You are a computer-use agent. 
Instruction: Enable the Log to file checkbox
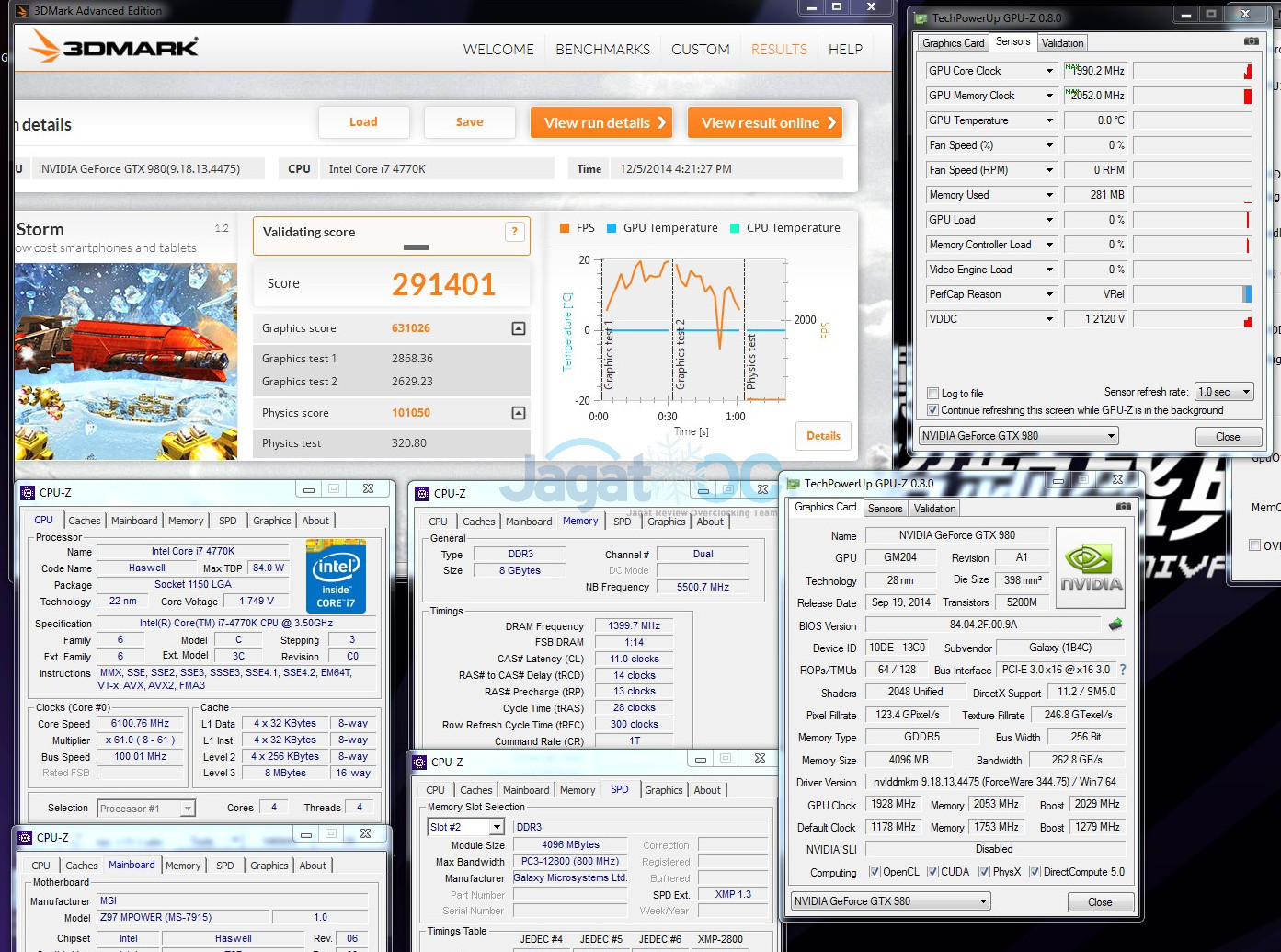click(x=933, y=393)
